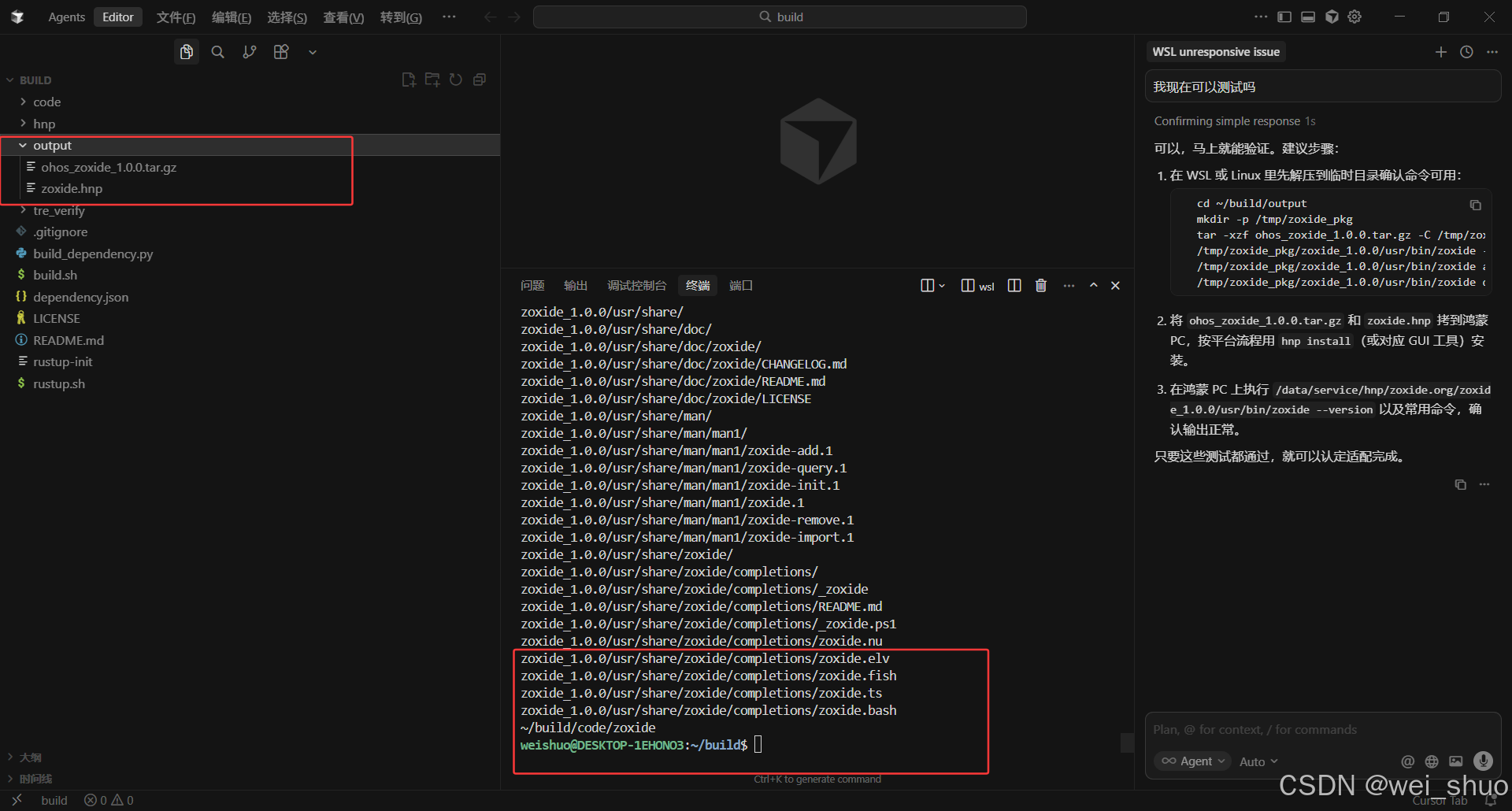Image resolution: width=1512 pixels, height=811 pixels.
Task: Toggle the bottom panel layout icon
Action: coord(1308,17)
